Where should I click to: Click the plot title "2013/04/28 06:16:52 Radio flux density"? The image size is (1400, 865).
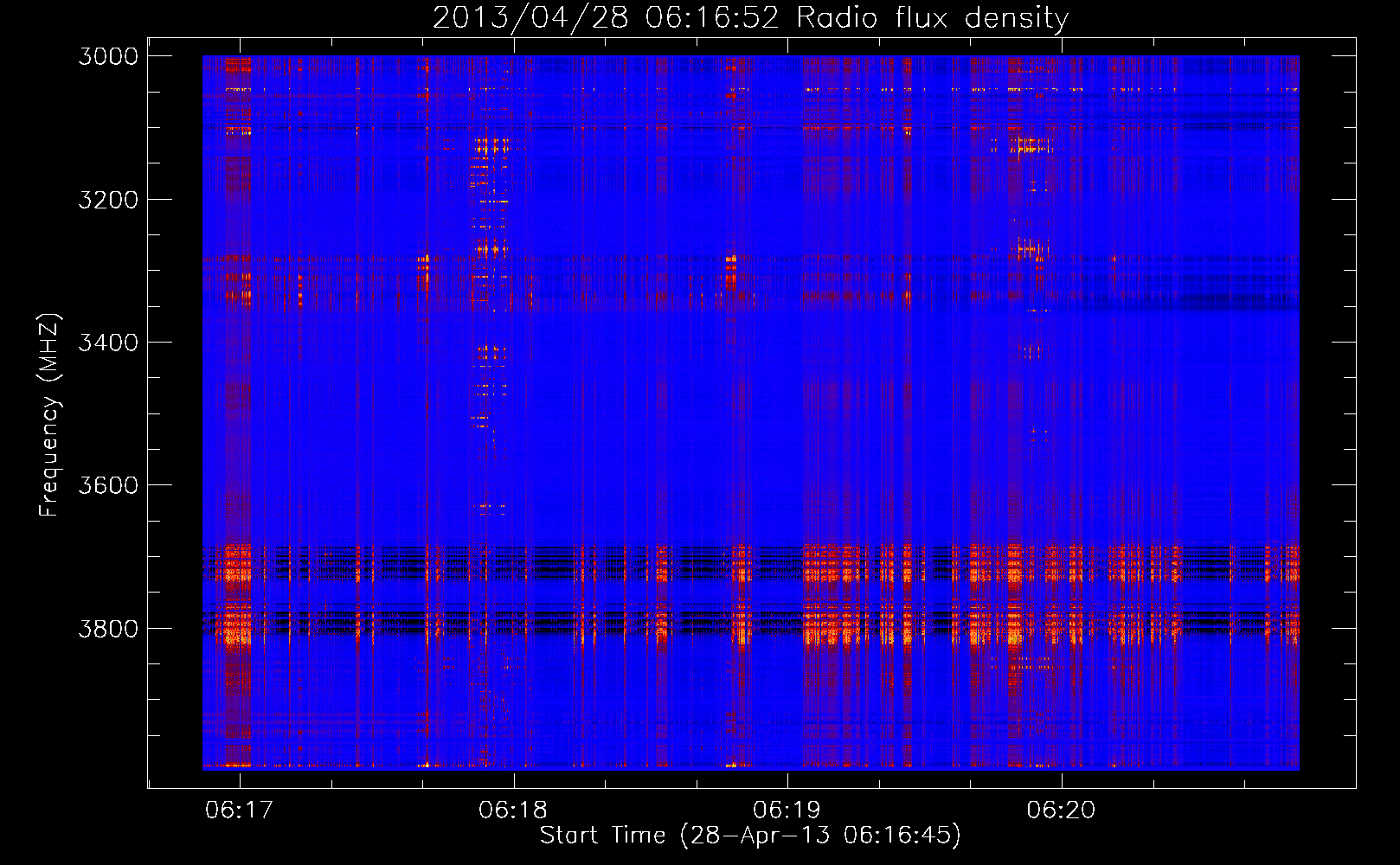(750, 17)
